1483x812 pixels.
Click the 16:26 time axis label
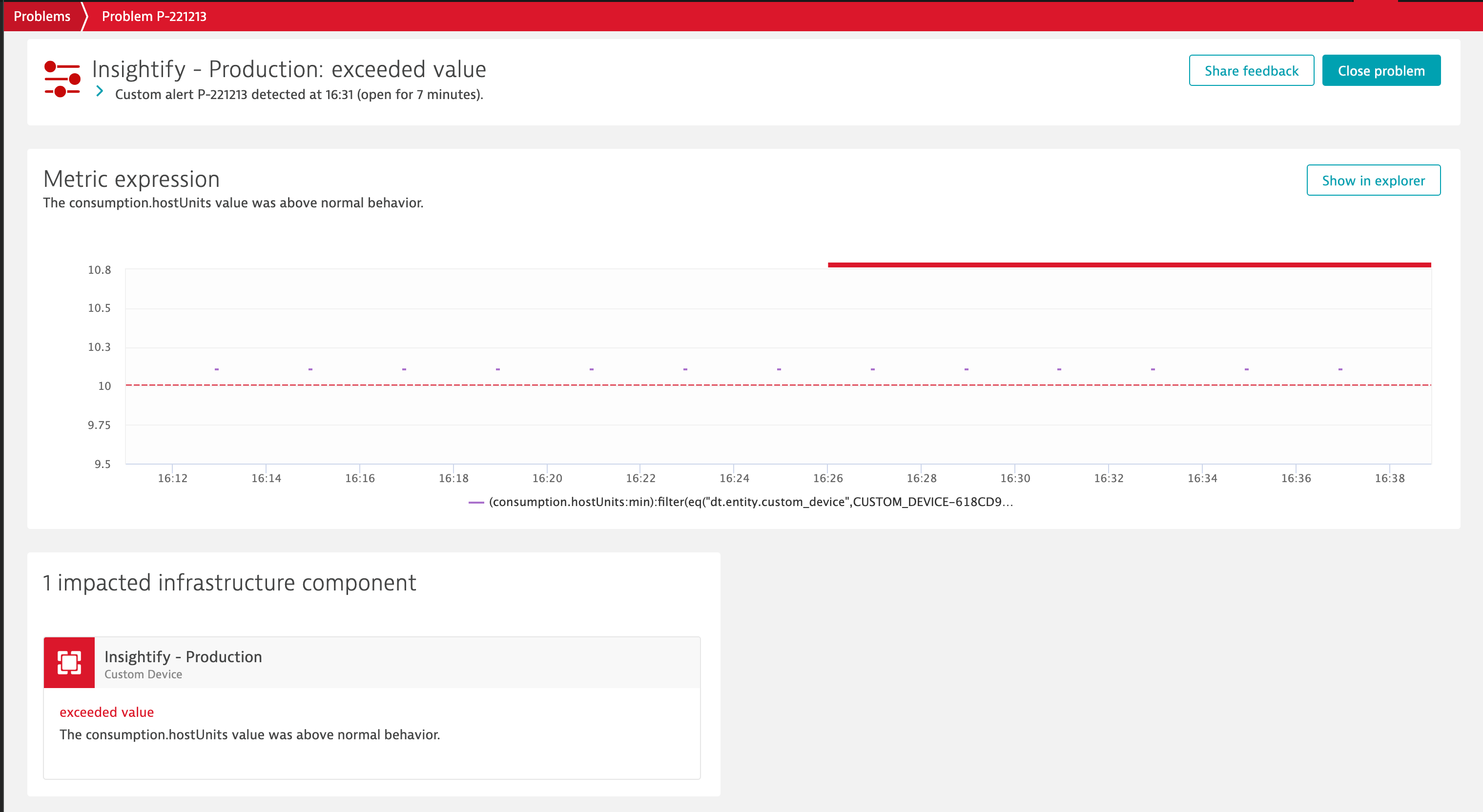[827, 478]
